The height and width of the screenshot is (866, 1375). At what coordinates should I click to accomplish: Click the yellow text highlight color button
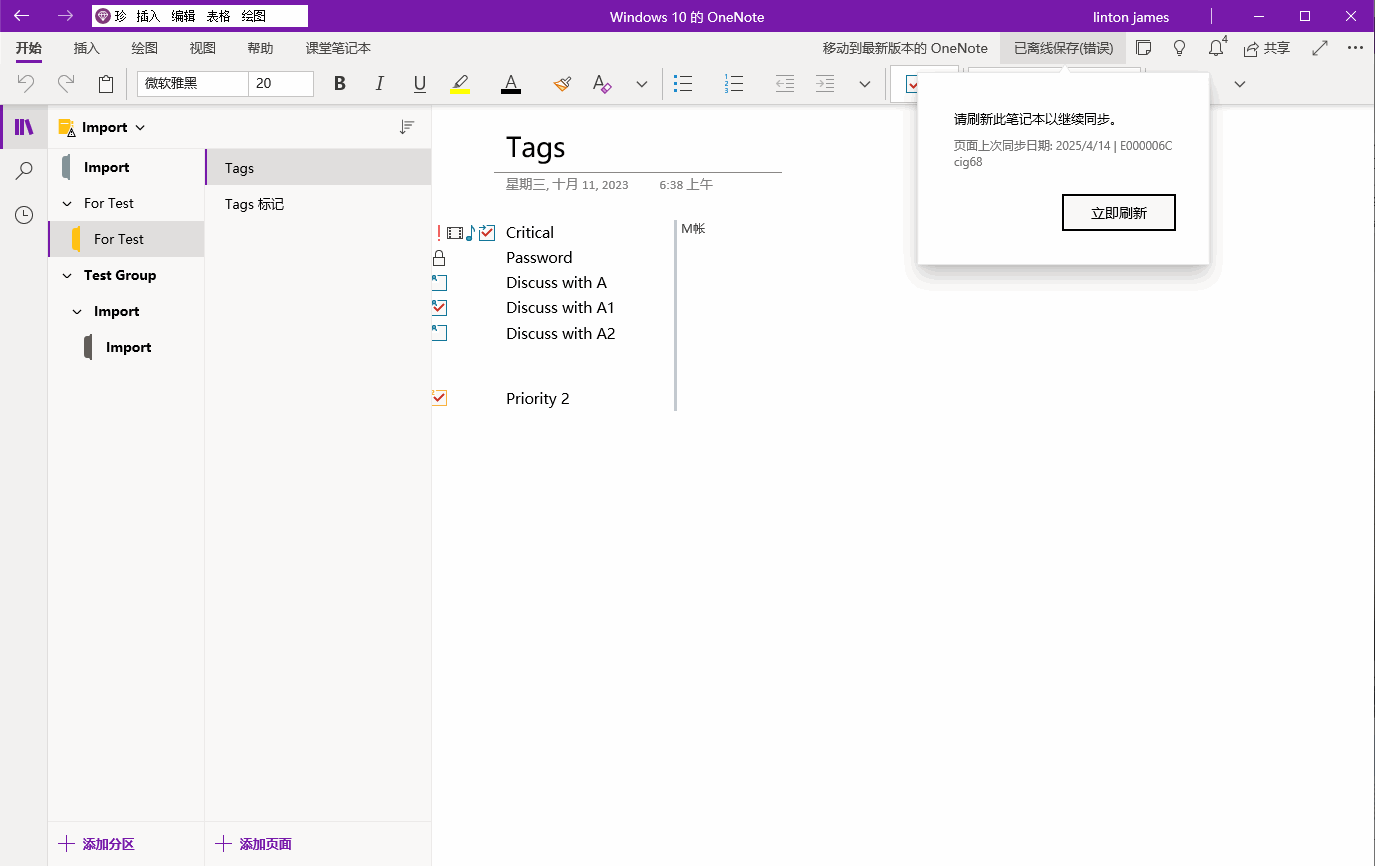[460, 84]
